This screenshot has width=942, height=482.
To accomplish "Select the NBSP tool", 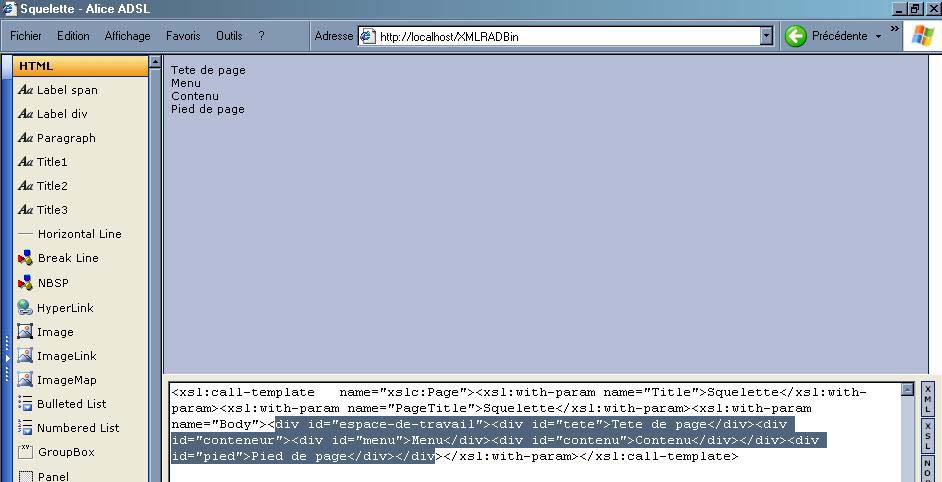I will click(x=53, y=283).
